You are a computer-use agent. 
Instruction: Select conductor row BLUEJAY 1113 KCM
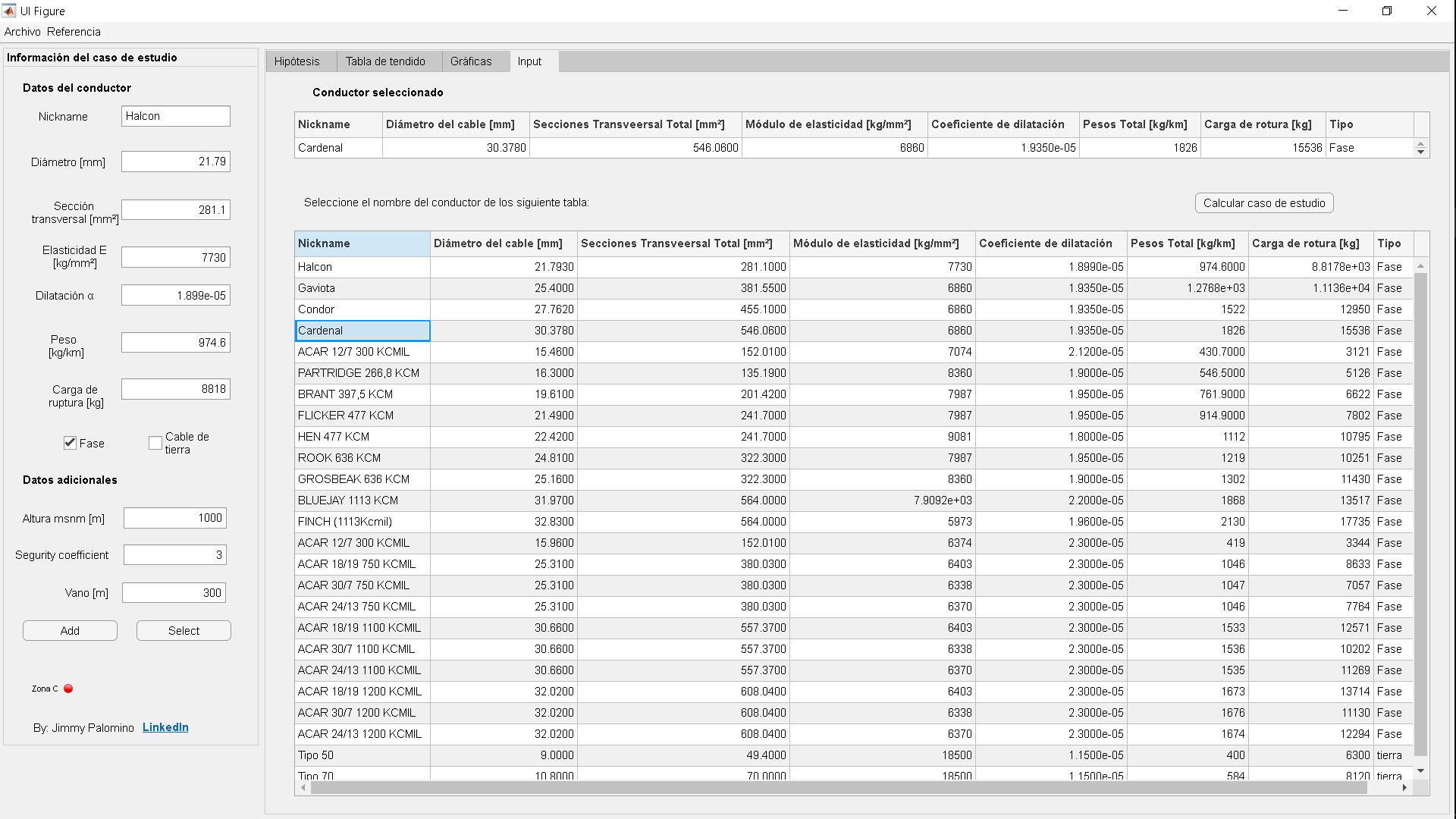click(361, 500)
